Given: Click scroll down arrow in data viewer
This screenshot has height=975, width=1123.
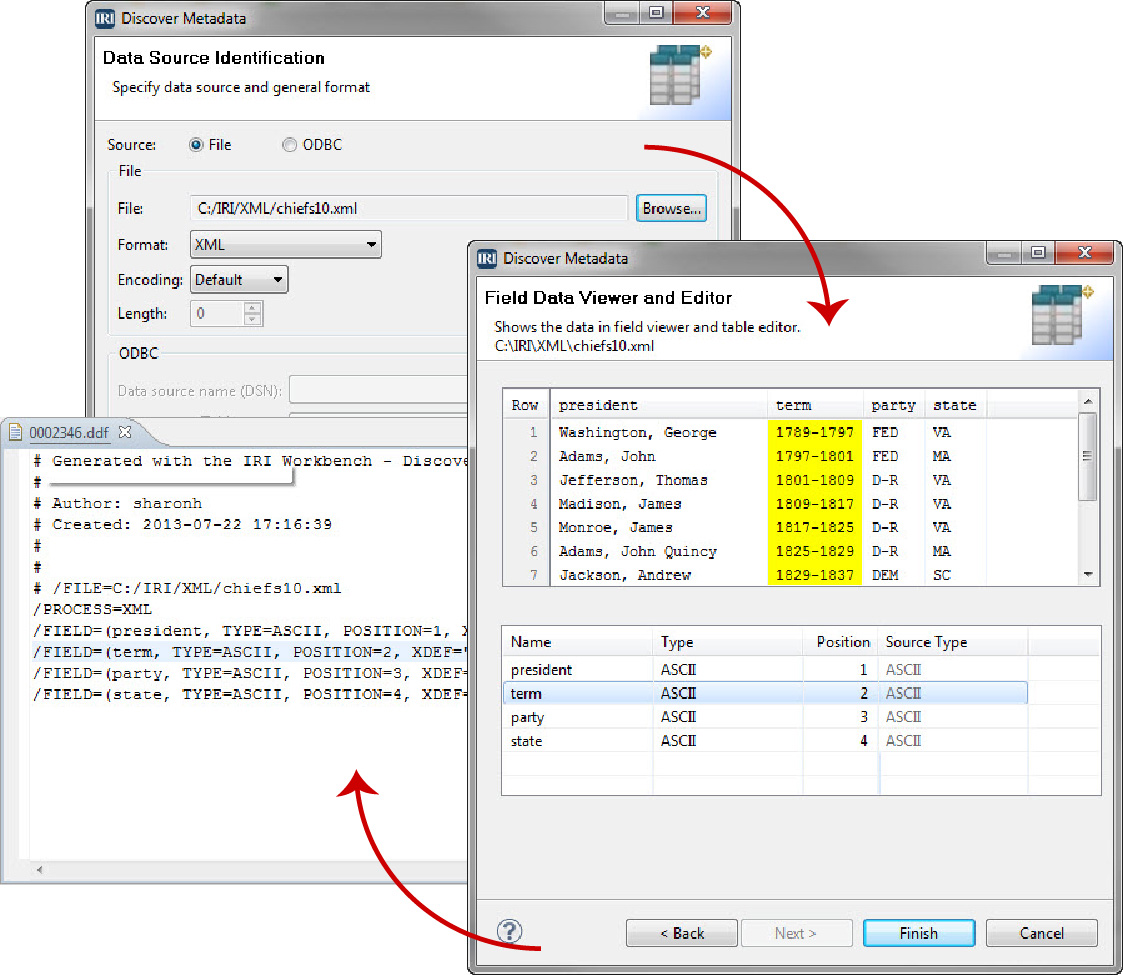Looking at the screenshot, I should click(1088, 575).
